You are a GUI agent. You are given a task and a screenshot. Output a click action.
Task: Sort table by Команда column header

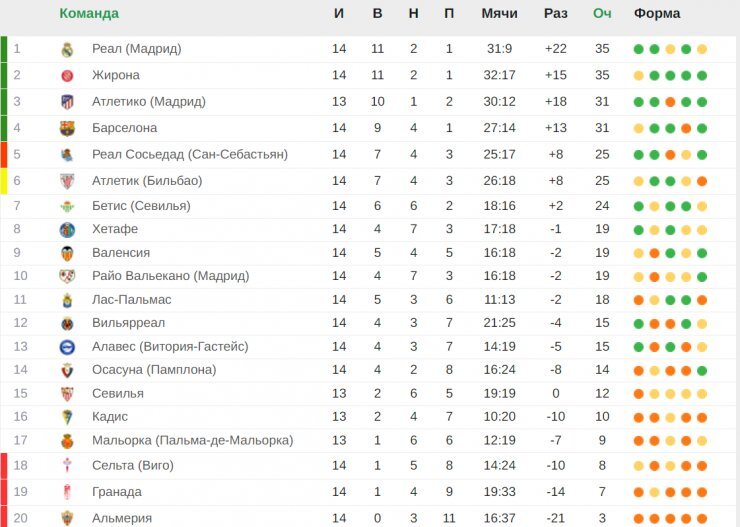click(89, 13)
